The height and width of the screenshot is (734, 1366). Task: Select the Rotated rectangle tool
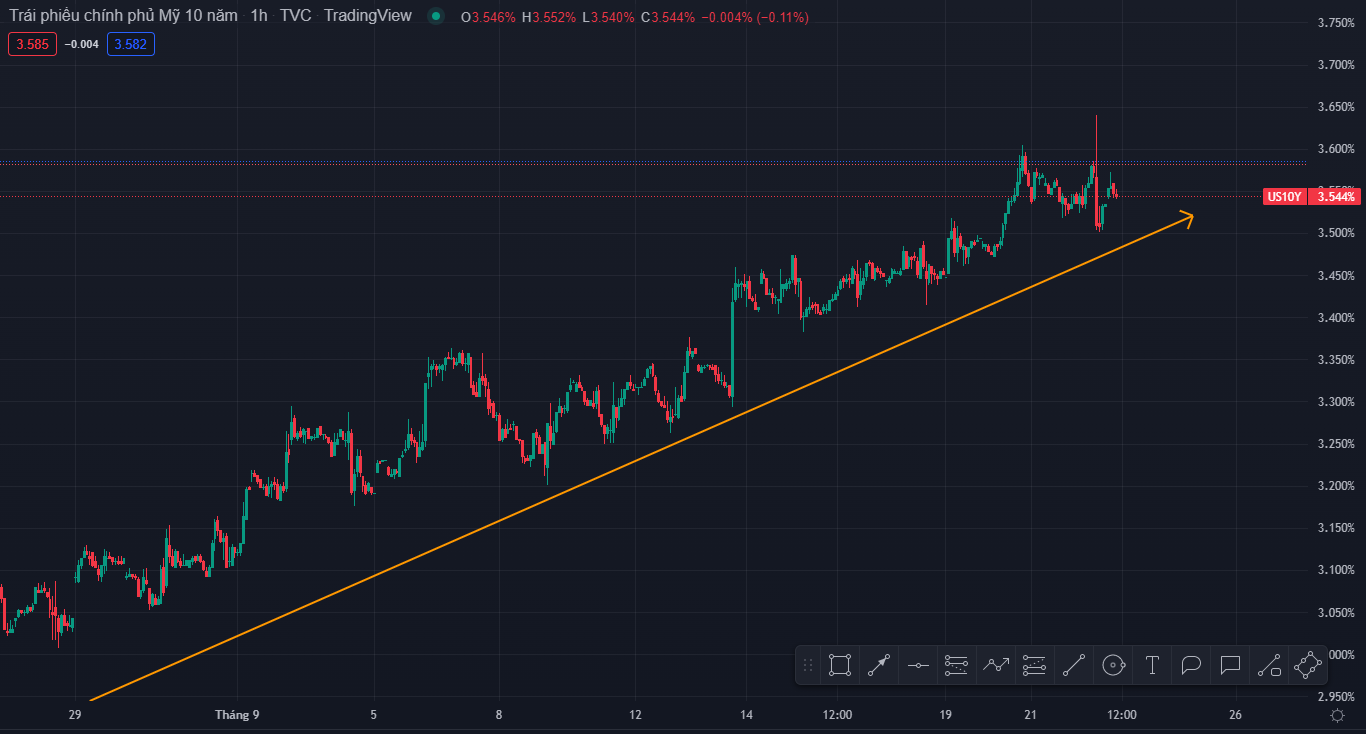pos(1308,665)
